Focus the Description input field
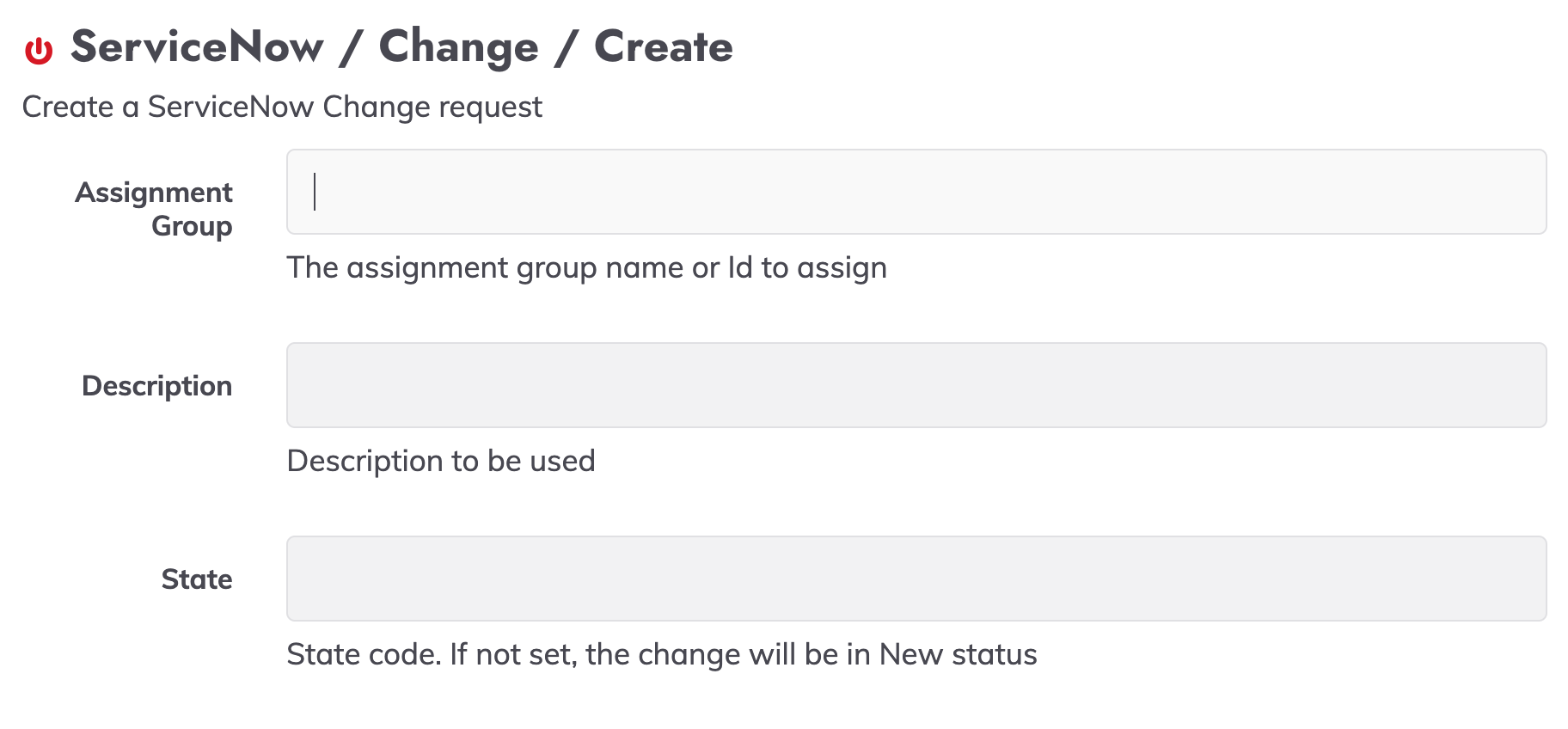1568x729 pixels. pyautogui.click(x=916, y=385)
